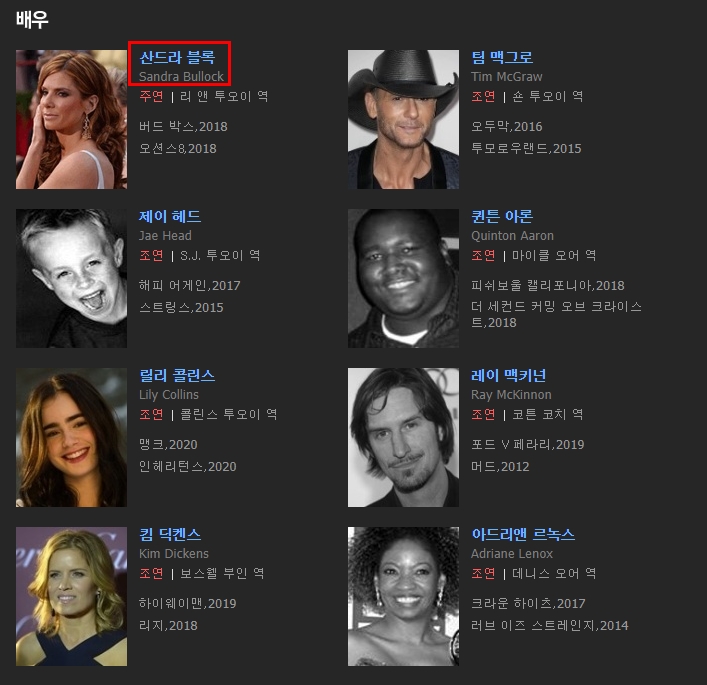The height and width of the screenshot is (685, 707).
Task: Open the 산드라 블록 actor name link
Action: pos(177,57)
